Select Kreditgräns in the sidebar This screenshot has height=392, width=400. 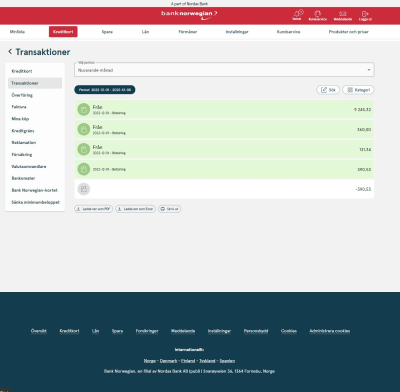coord(23,131)
